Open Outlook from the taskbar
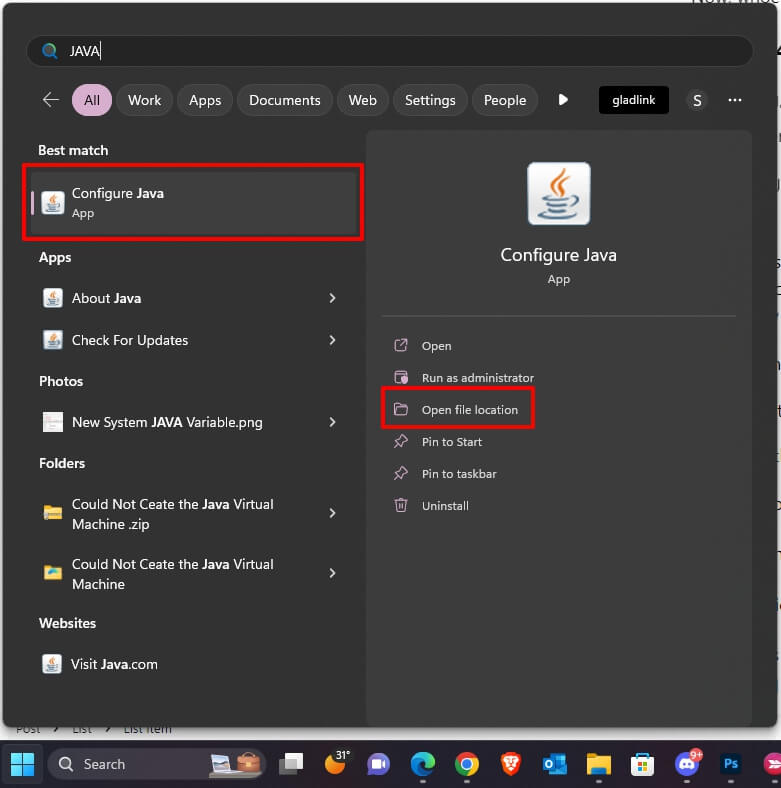The width and height of the screenshot is (781, 788). click(x=554, y=764)
